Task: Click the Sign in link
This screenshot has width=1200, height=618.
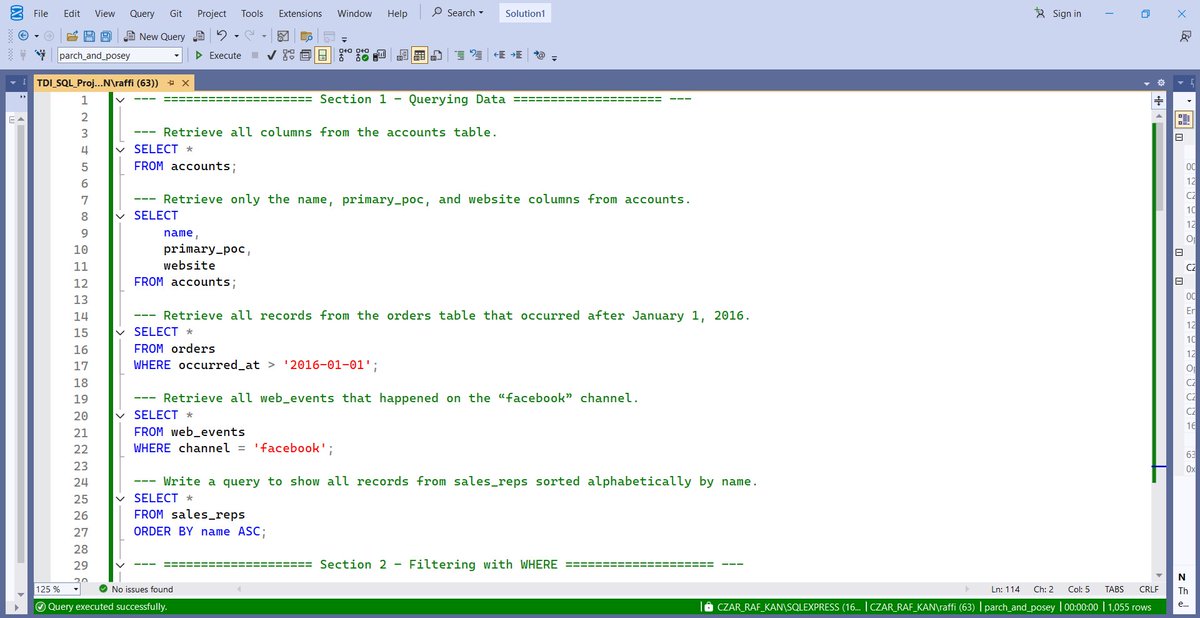Action: [x=1067, y=14]
